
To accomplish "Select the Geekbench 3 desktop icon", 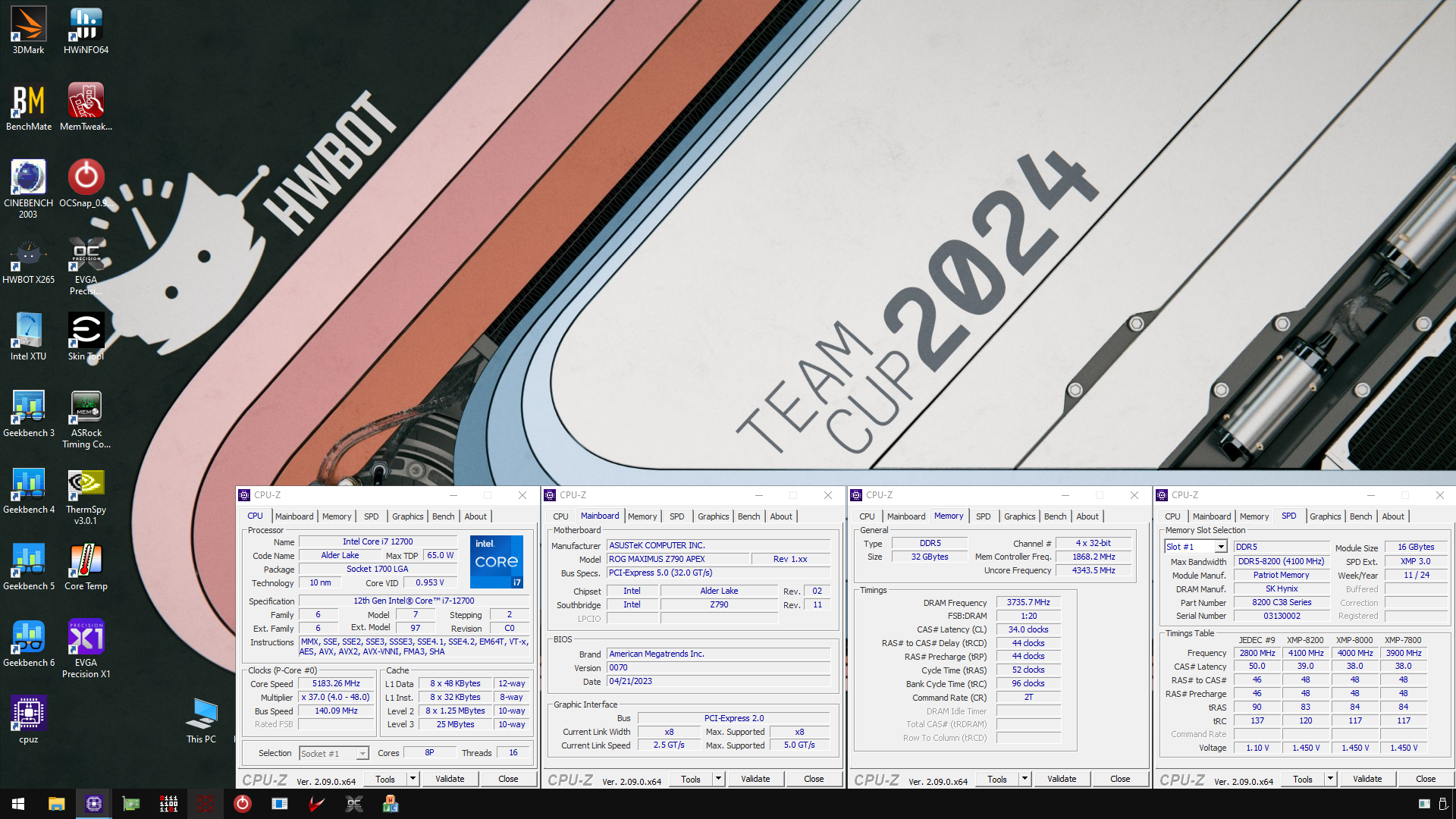I will [x=28, y=413].
